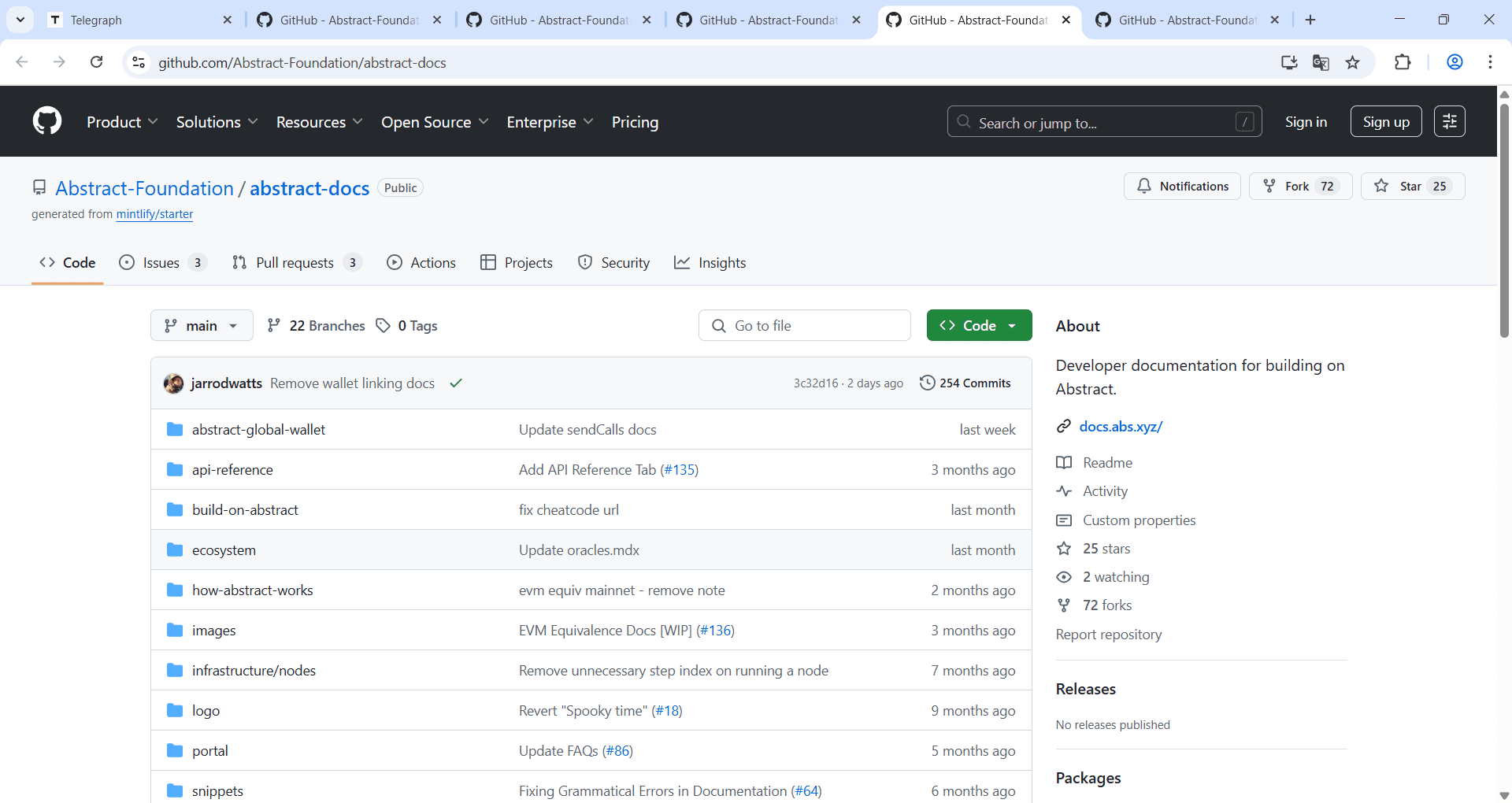Click the GitHub Octocat logo in the header
Screen dimensions: 1512x803
pyautogui.click(x=47, y=121)
